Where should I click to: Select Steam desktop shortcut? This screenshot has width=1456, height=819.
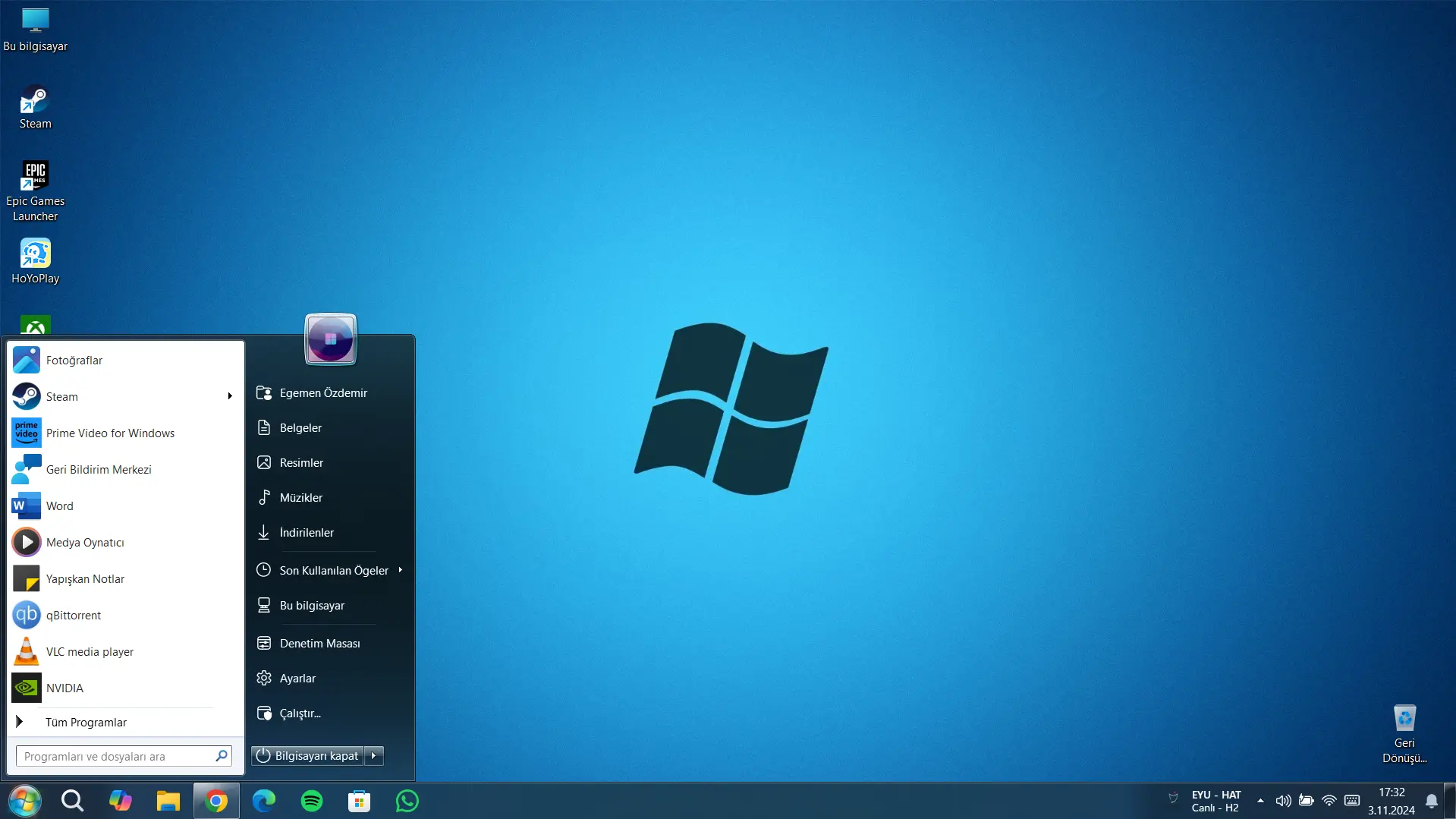tap(35, 107)
